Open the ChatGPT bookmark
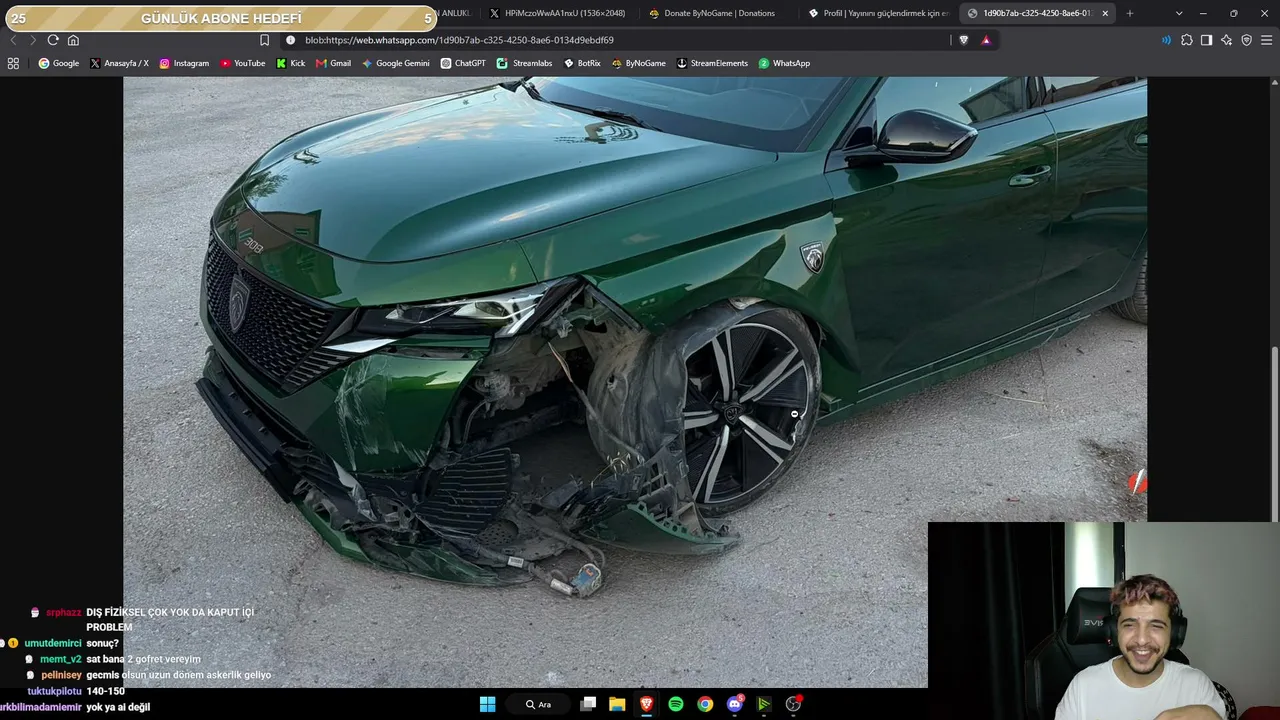The image size is (1280, 720). [x=463, y=63]
